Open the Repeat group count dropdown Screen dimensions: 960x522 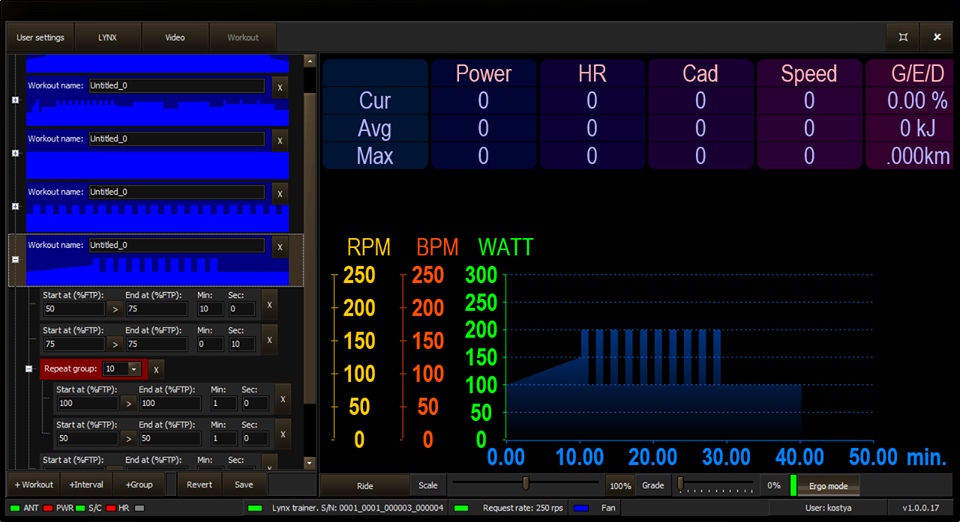click(134, 369)
